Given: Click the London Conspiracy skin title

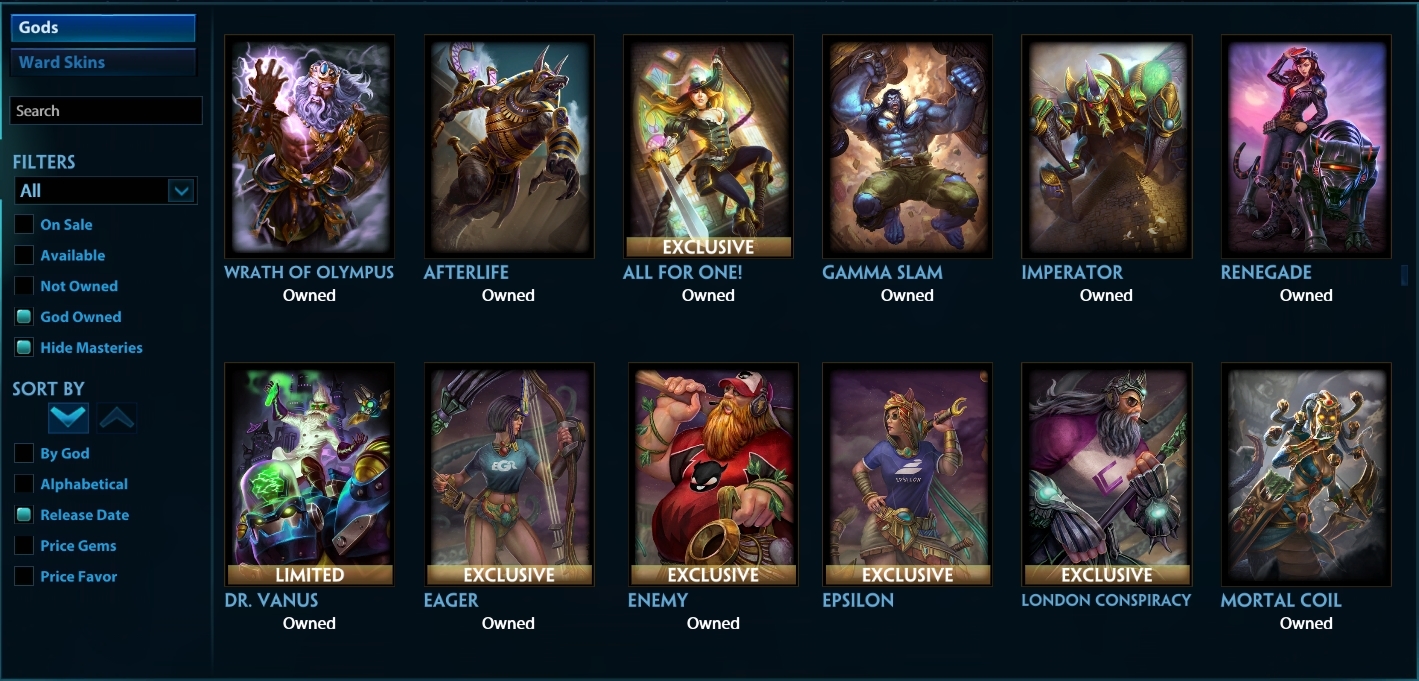Looking at the screenshot, I should 1106,600.
